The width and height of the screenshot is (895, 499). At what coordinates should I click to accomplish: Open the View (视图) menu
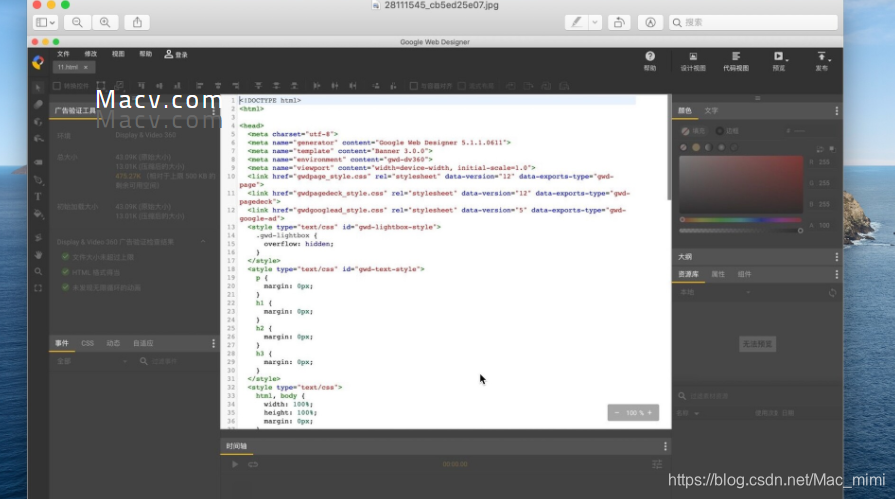[x=118, y=54]
